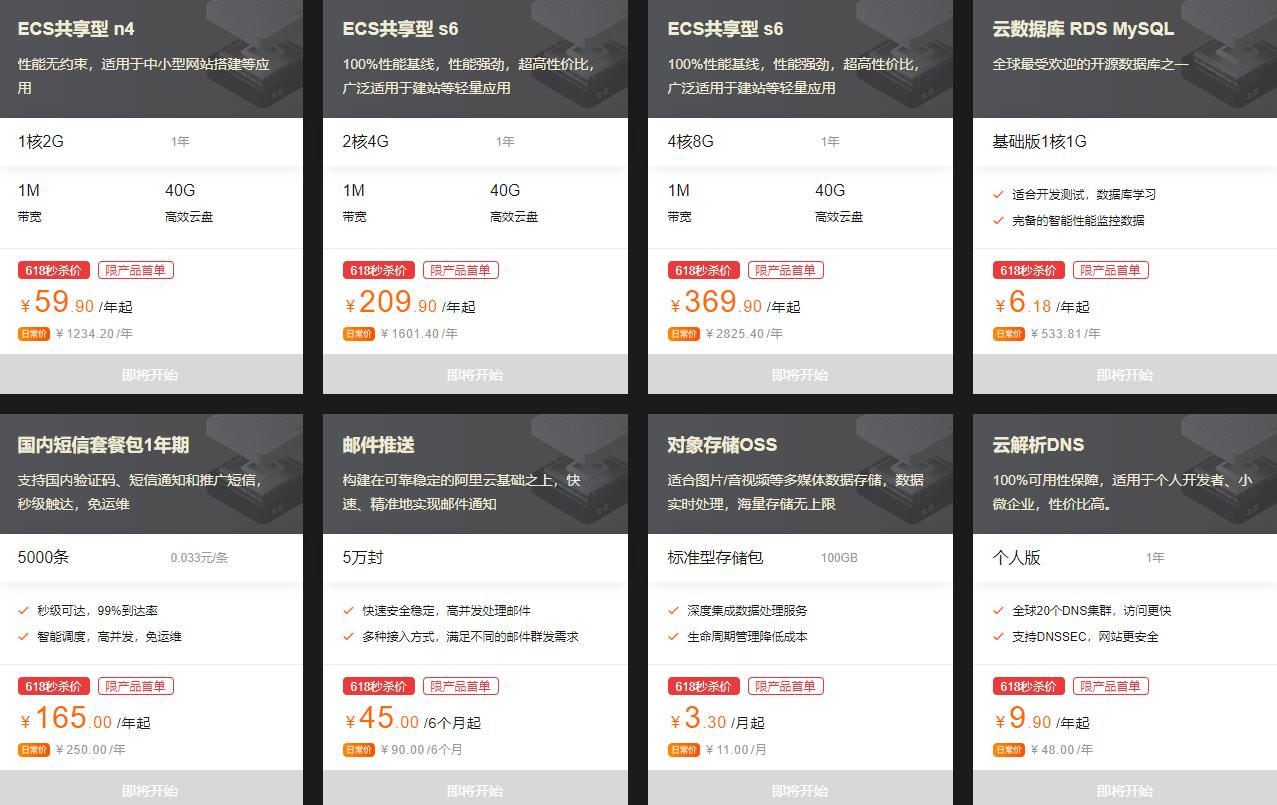Click 即将开始 button on 对象存储OSS card
The width and height of the screenshot is (1277, 805).
tap(800, 790)
